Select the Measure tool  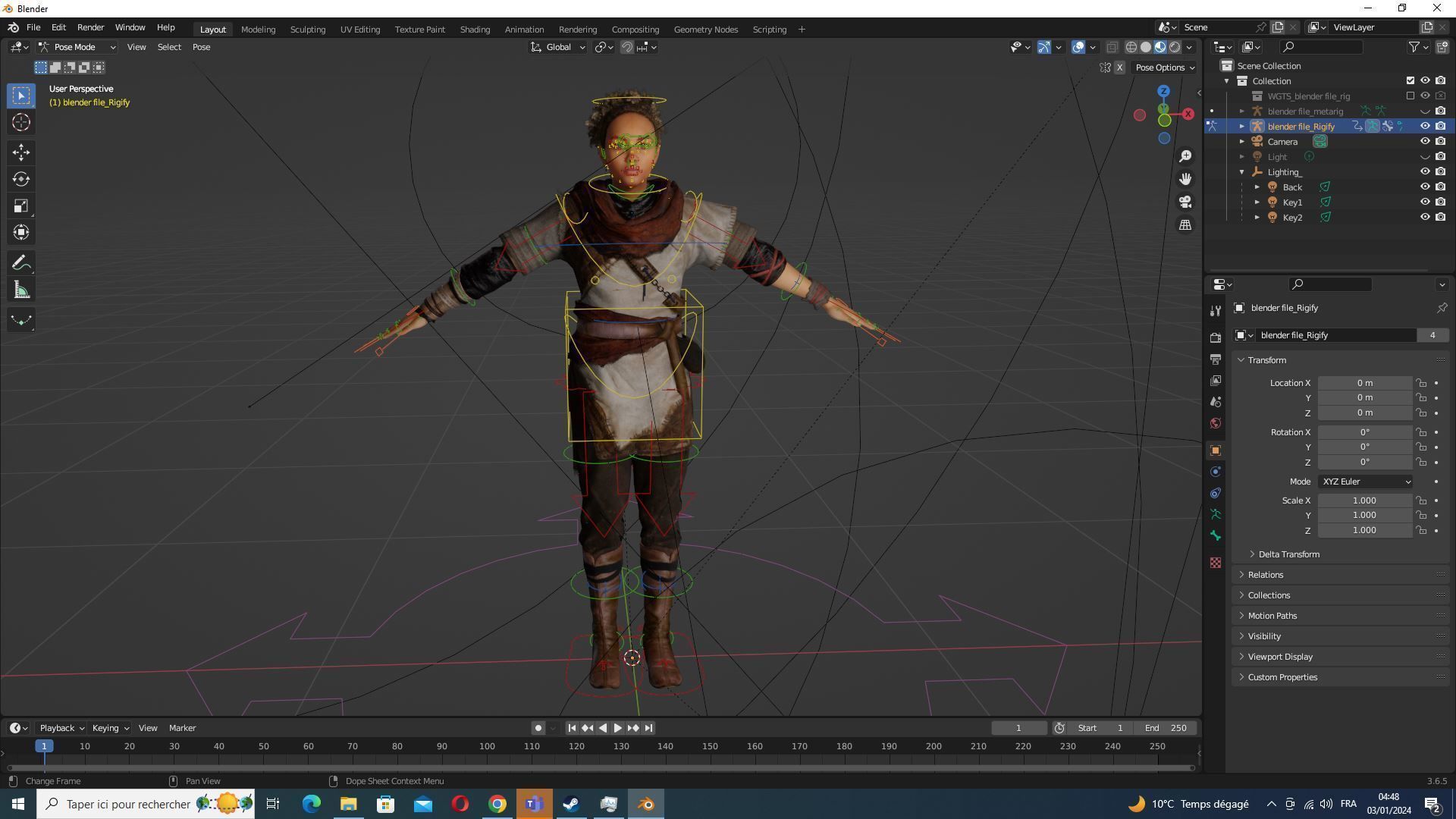tap(21, 290)
